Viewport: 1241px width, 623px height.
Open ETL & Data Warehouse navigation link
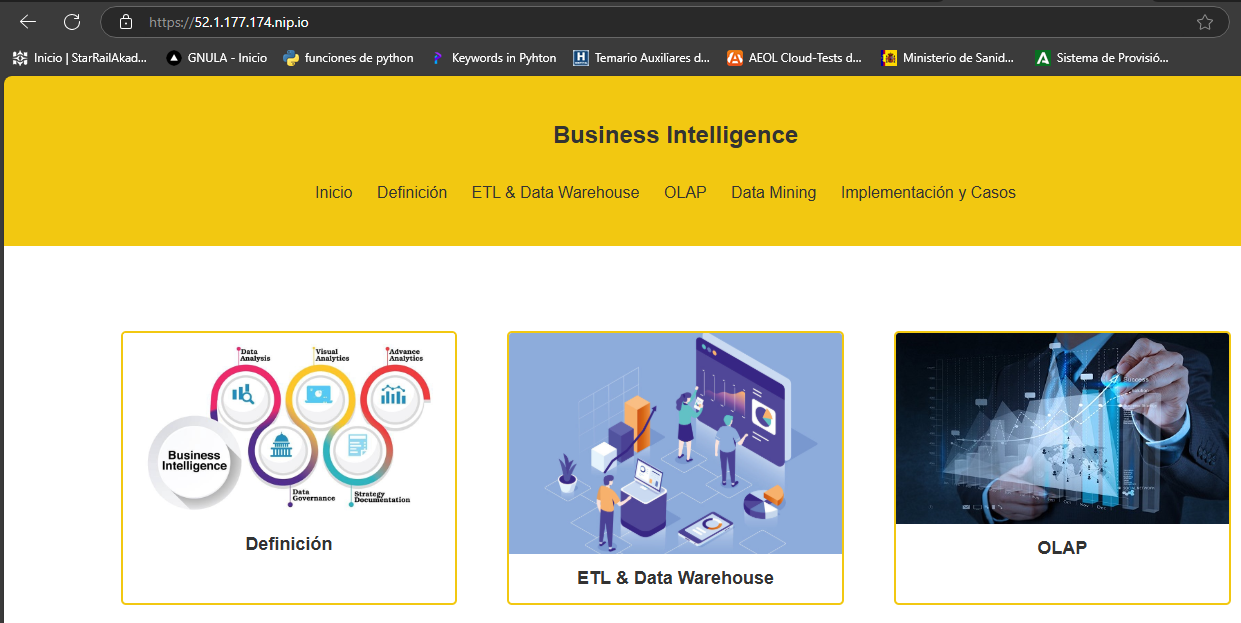(x=555, y=192)
